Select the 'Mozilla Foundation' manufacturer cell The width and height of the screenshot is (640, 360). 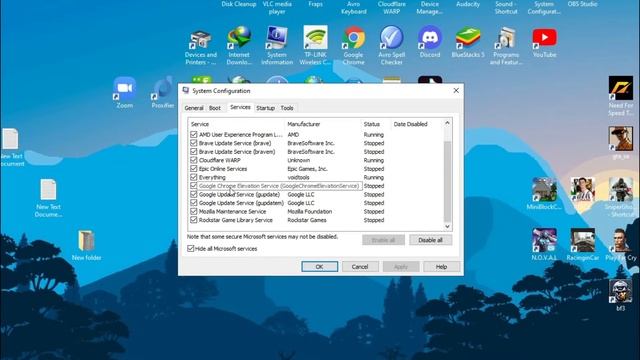point(309,211)
